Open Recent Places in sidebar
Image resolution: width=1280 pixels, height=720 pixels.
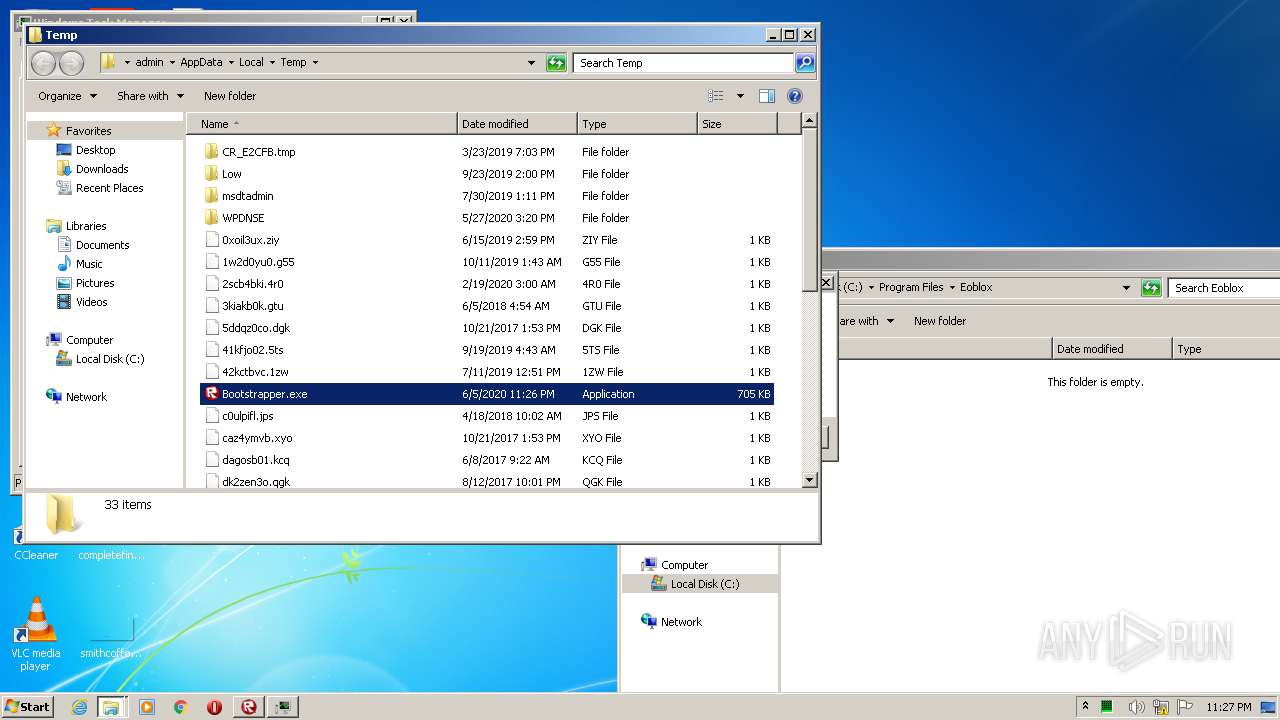[109, 188]
